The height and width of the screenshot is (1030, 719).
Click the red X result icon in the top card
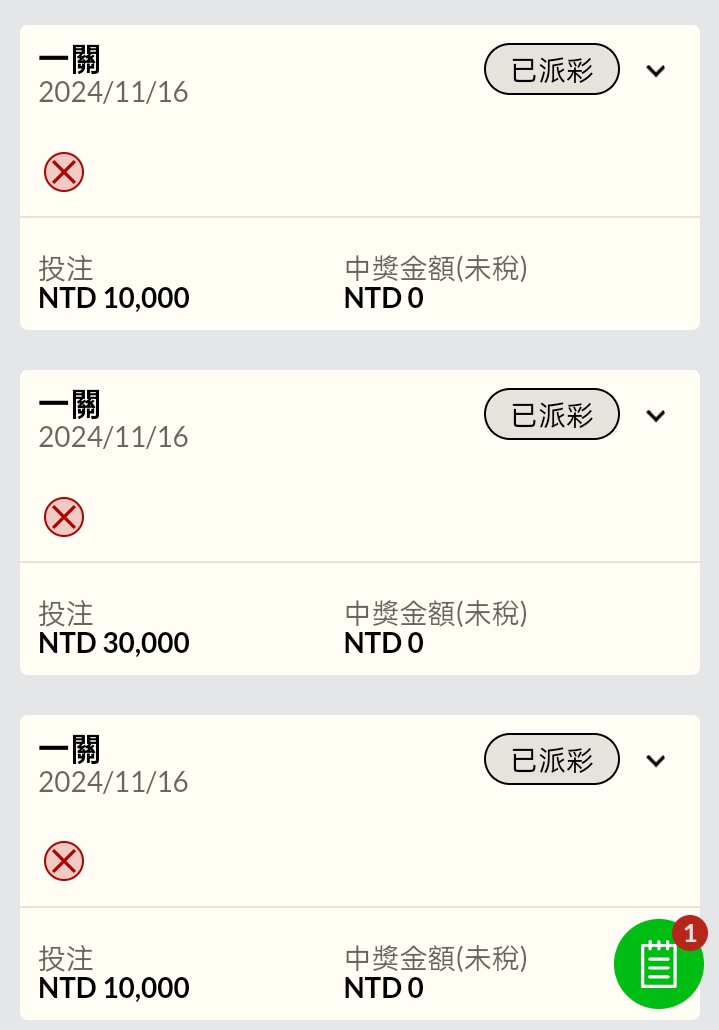click(64, 172)
